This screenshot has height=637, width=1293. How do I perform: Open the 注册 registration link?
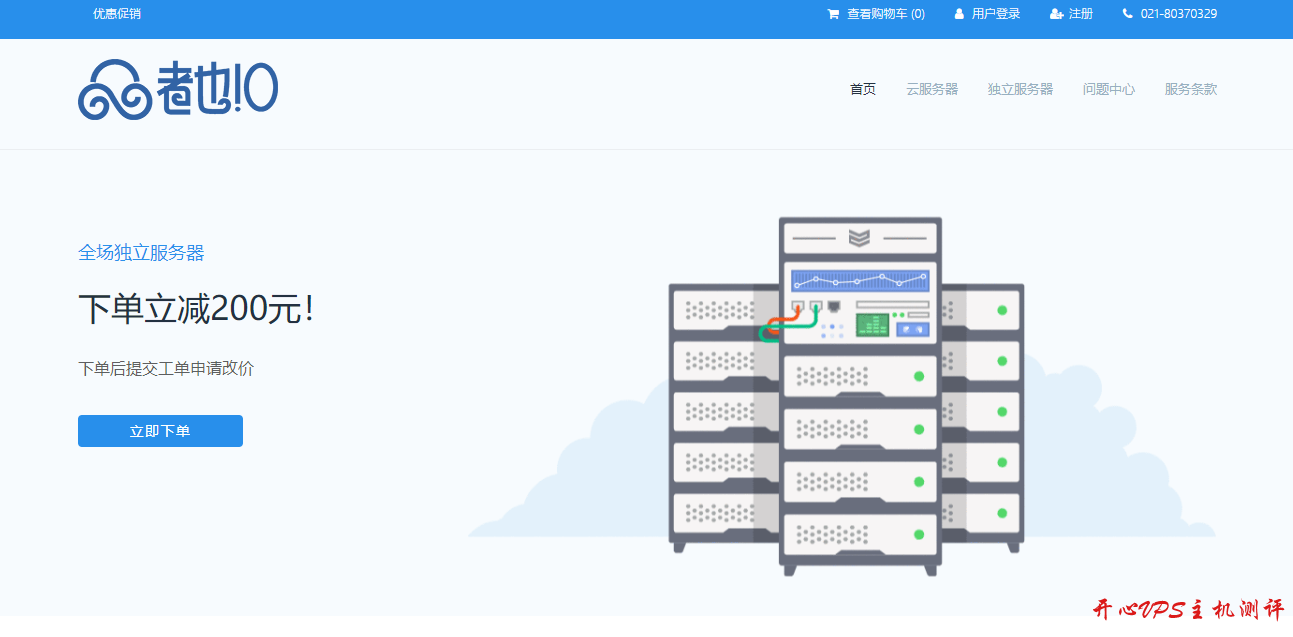click(1080, 14)
